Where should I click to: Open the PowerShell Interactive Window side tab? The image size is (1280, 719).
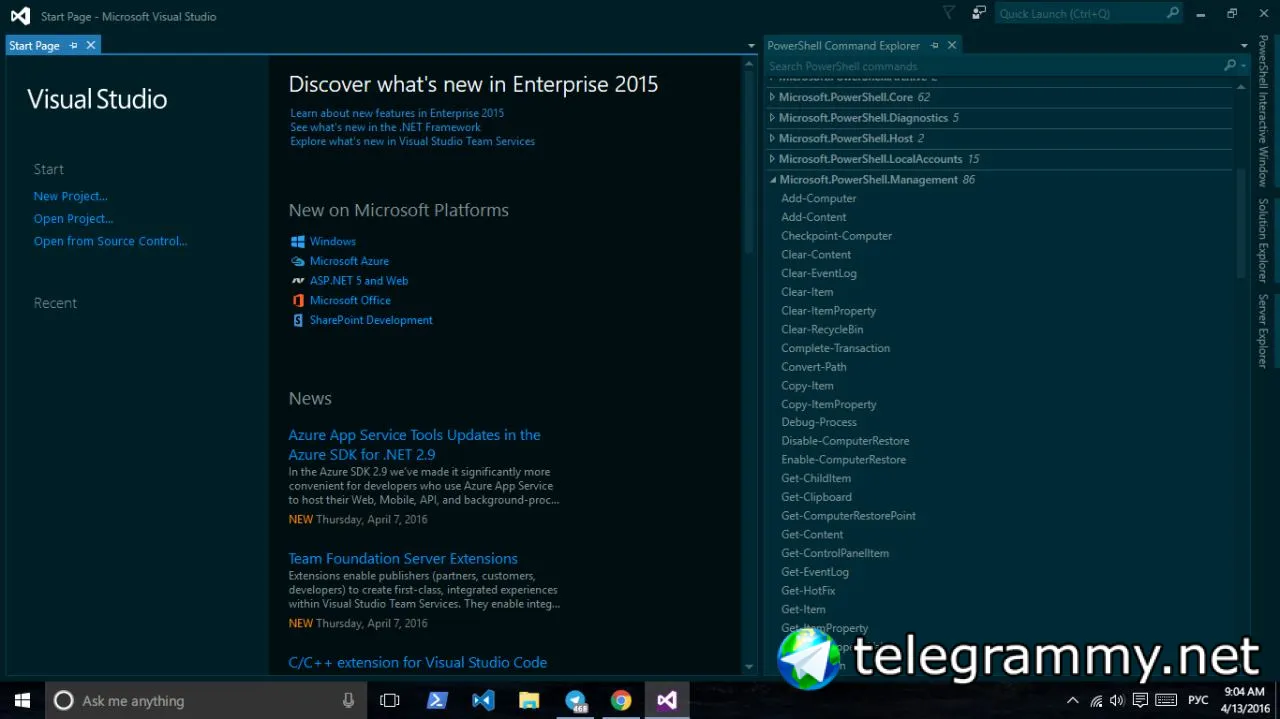1263,111
